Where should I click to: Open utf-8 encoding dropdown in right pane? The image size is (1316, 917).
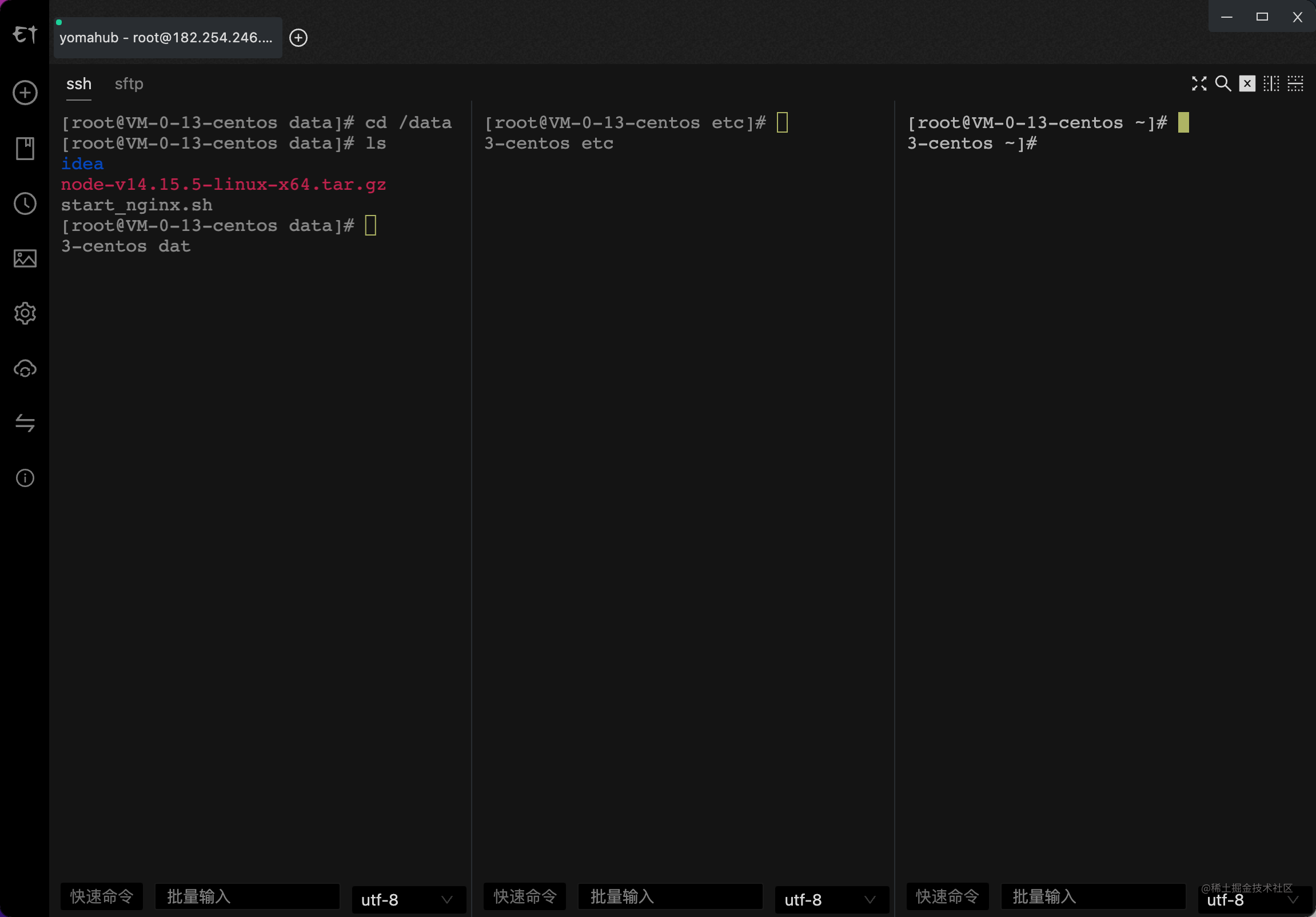(x=1255, y=900)
